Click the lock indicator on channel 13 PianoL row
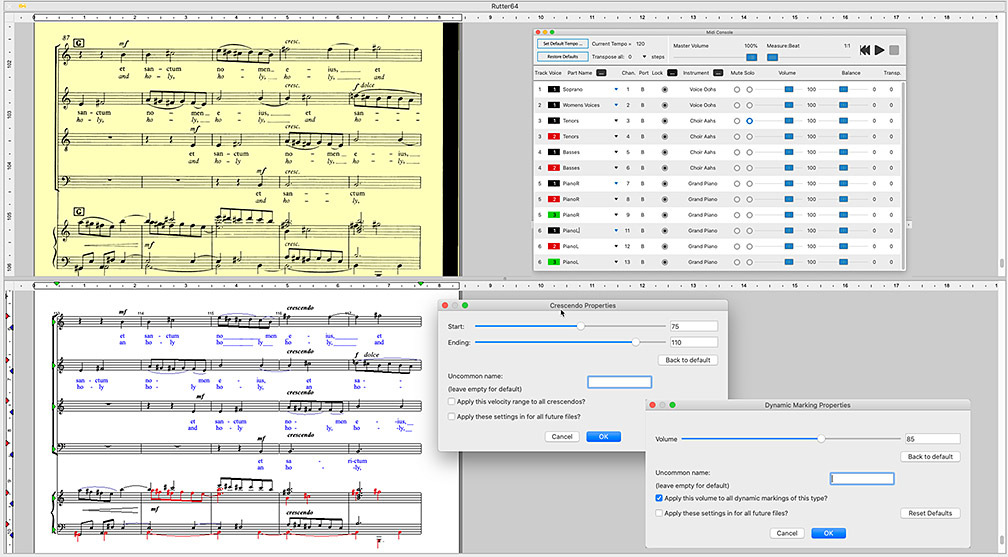1008x557 pixels. pyautogui.click(x=665, y=262)
